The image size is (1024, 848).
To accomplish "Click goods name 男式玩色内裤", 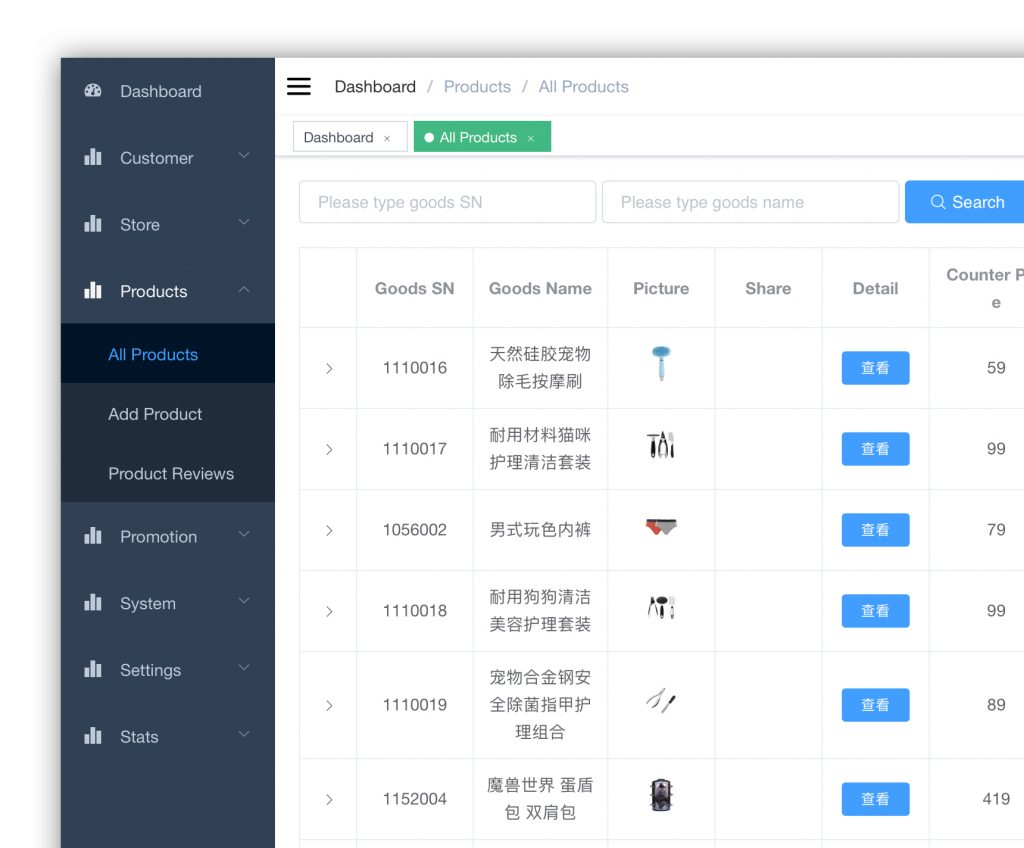I will click(540, 530).
